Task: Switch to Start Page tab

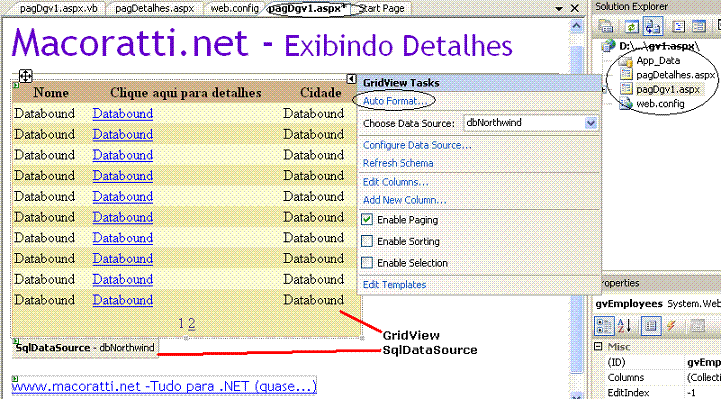Action: click(x=381, y=8)
